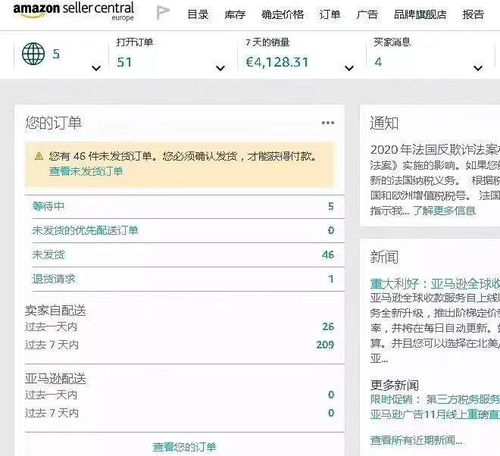The height and width of the screenshot is (456, 500).
Task: Click the globe marketplaces icon
Action: click(x=33, y=54)
